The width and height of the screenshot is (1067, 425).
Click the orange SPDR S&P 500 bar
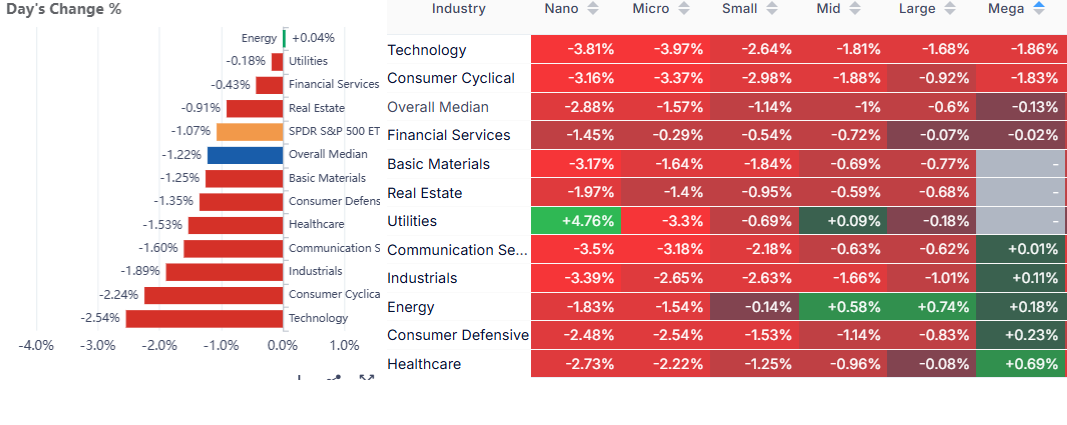249,131
